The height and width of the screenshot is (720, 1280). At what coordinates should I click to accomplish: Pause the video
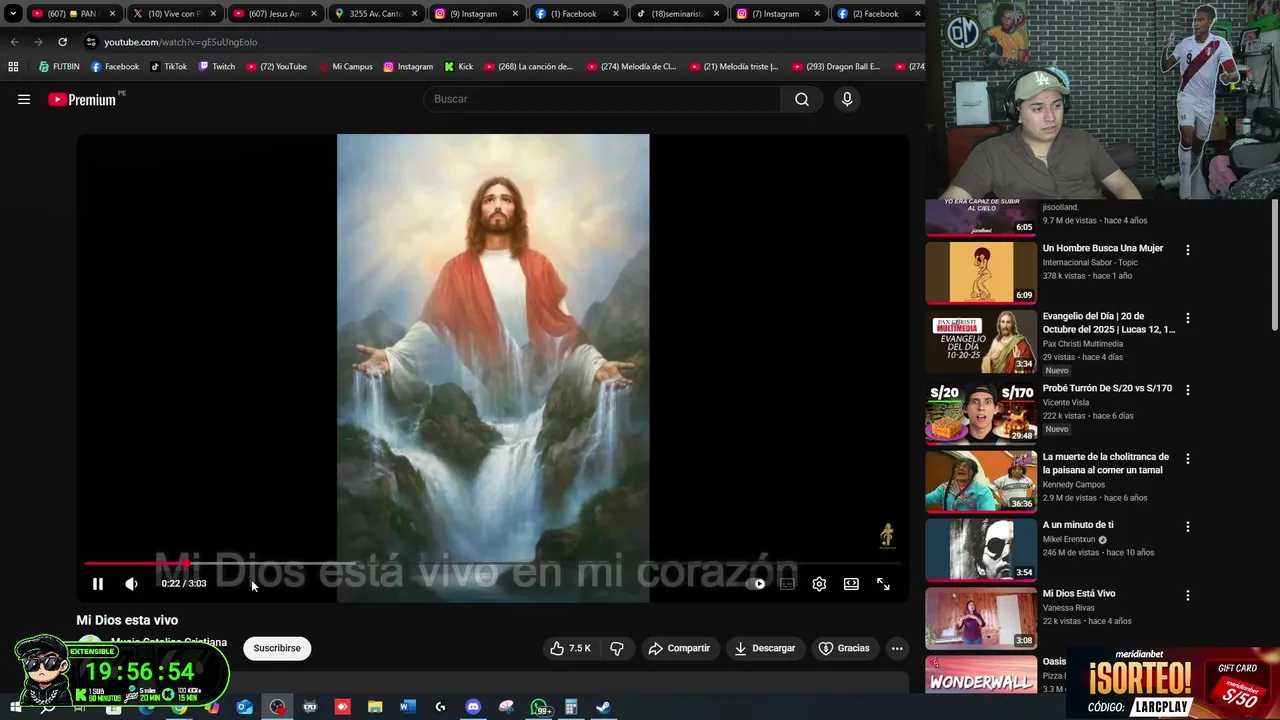click(x=98, y=584)
